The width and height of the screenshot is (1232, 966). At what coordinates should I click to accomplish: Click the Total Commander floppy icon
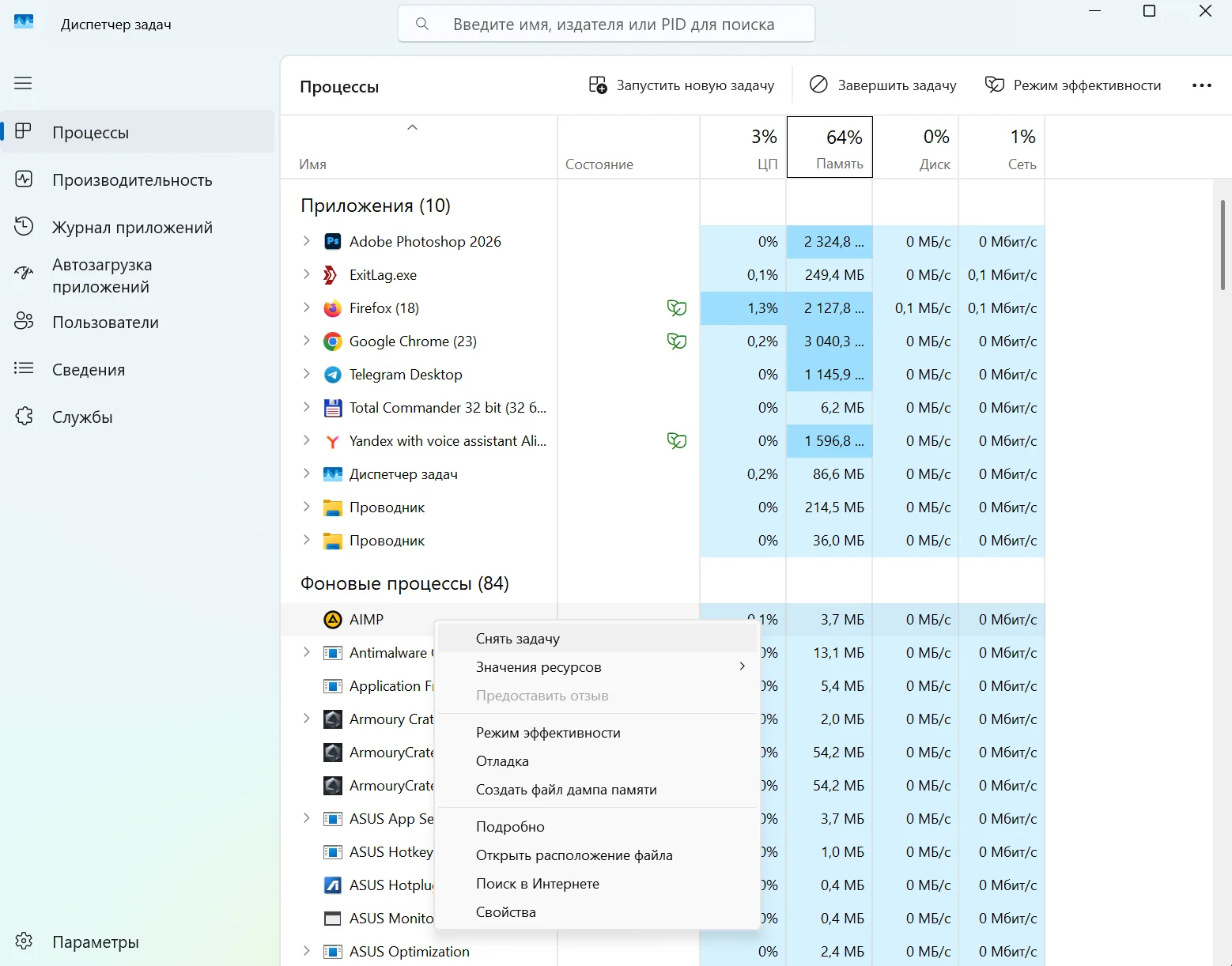333,408
